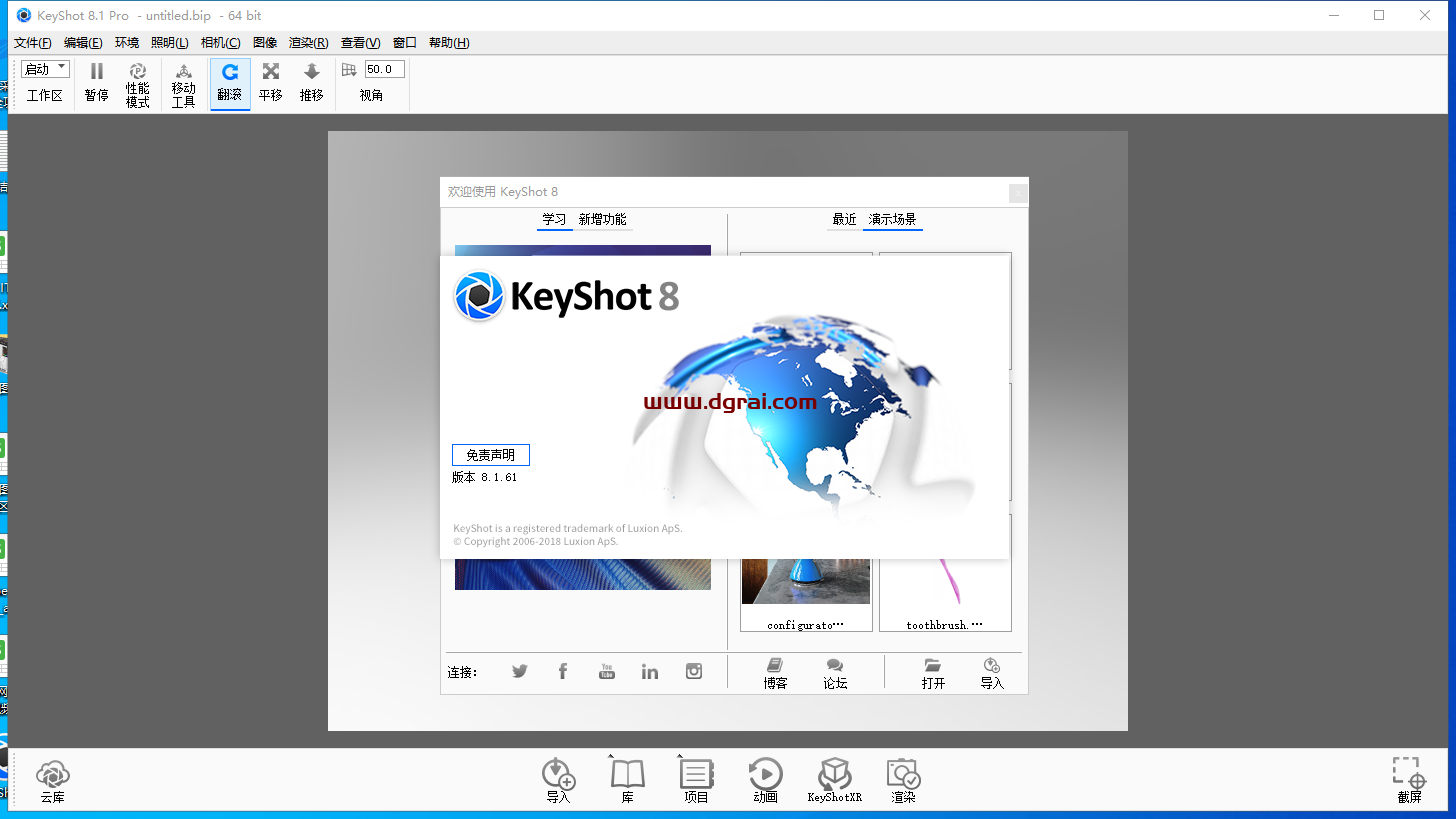The width and height of the screenshot is (1456, 819).
Task: Open KeyShot's Twitter page
Action: pyautogui.click(x=519, y=671)
